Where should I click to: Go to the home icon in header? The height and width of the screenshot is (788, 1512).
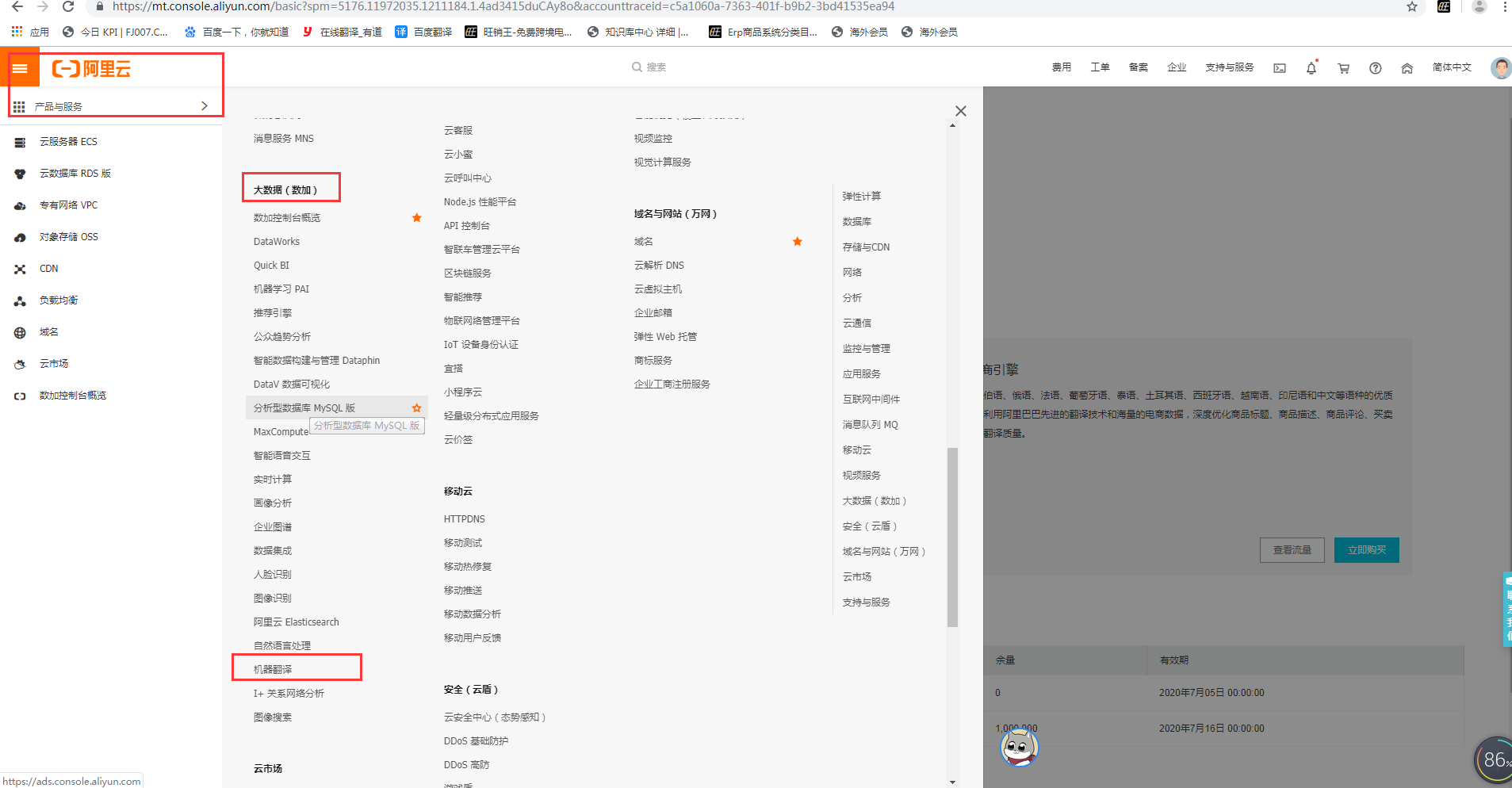[1407, 68]
